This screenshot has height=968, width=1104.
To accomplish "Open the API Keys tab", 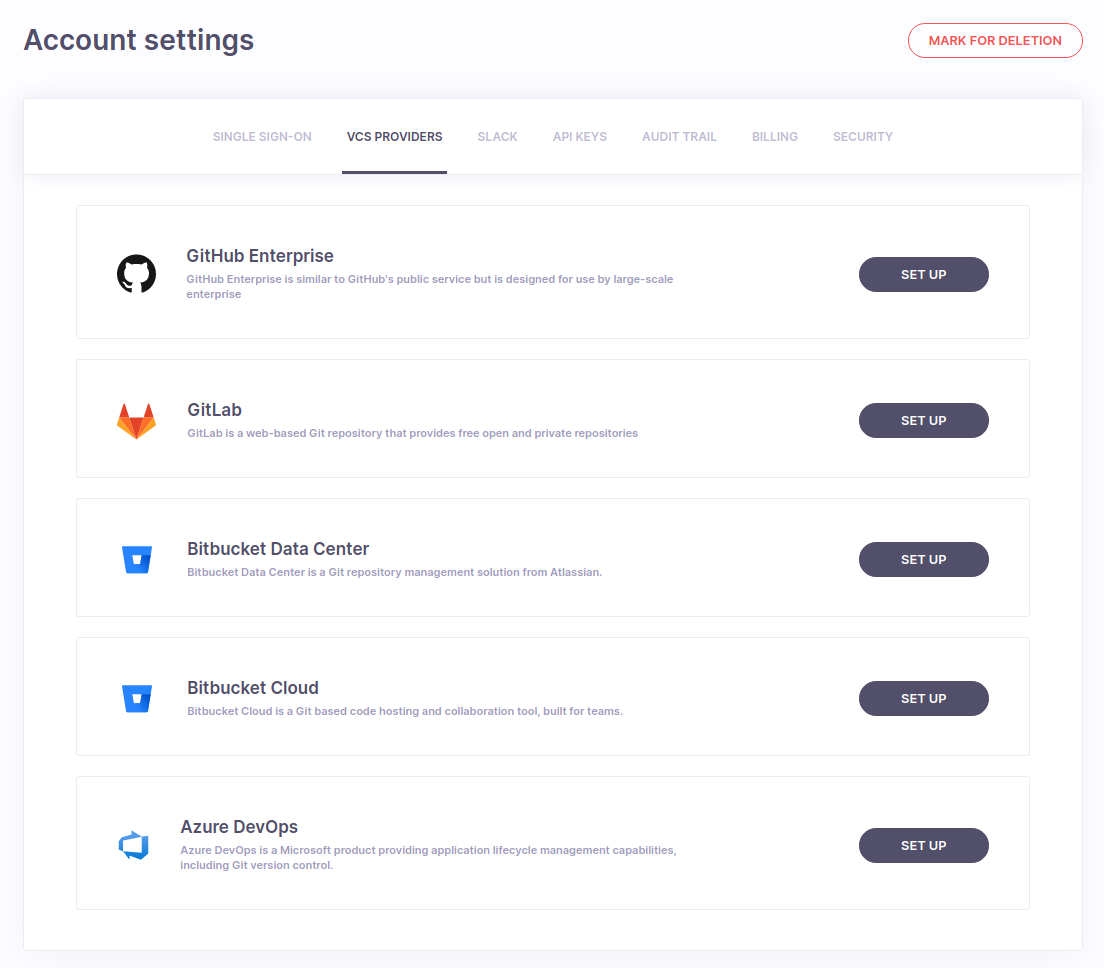I will pos(580,137).
